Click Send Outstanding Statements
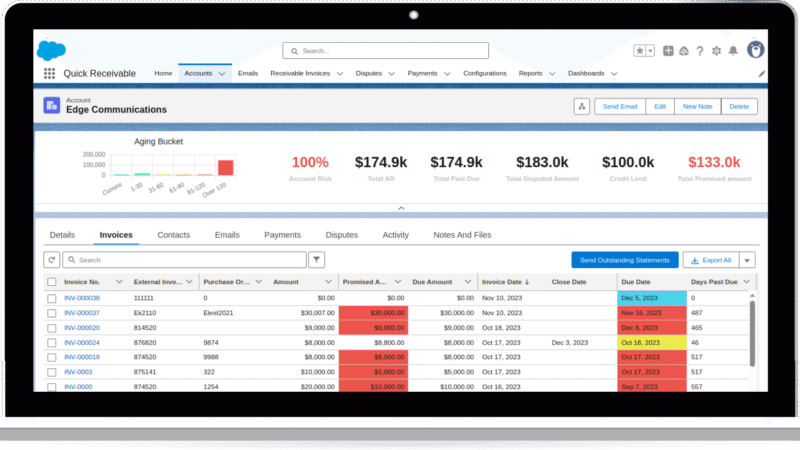 (x=624, y=260)
